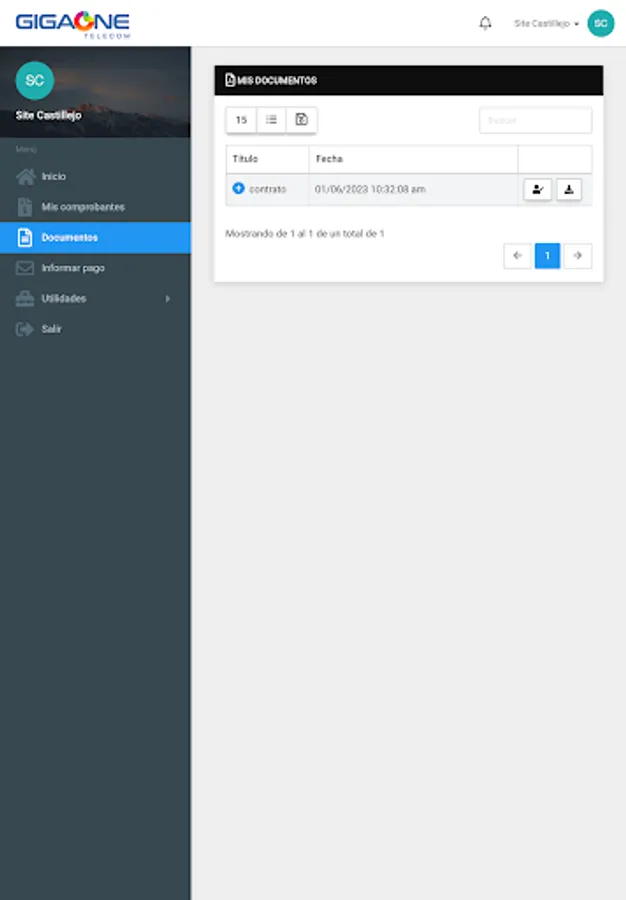Open Mis comprobantes menu item
626x900 pixels.
click(95, 207)
